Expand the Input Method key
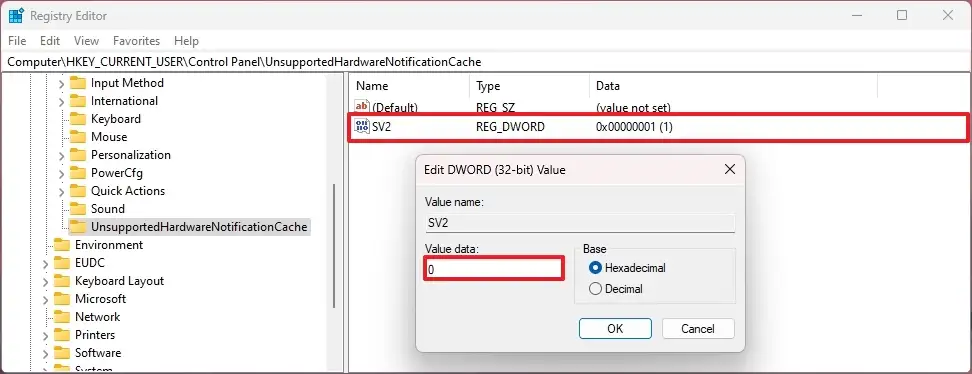Viewport: 972px width, 374px height. (61, 83)
